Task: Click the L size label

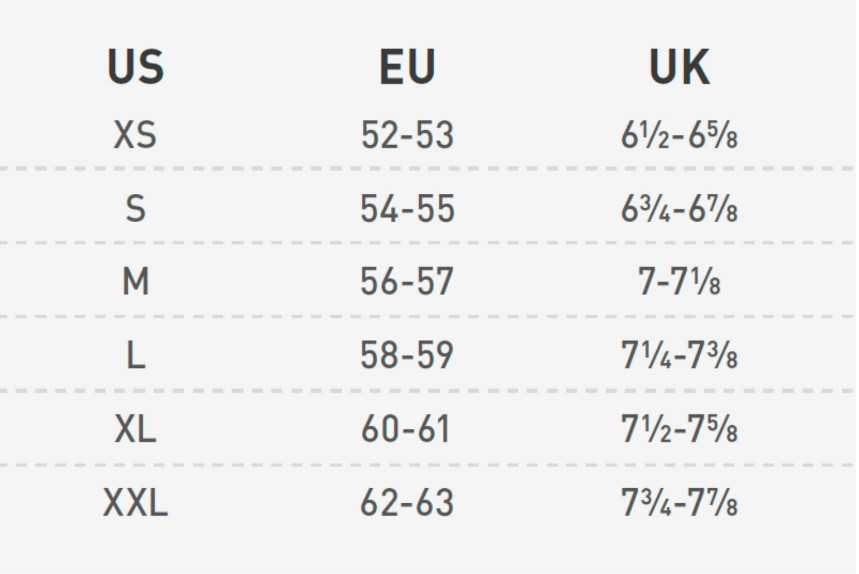Action: tap(136, 355)
